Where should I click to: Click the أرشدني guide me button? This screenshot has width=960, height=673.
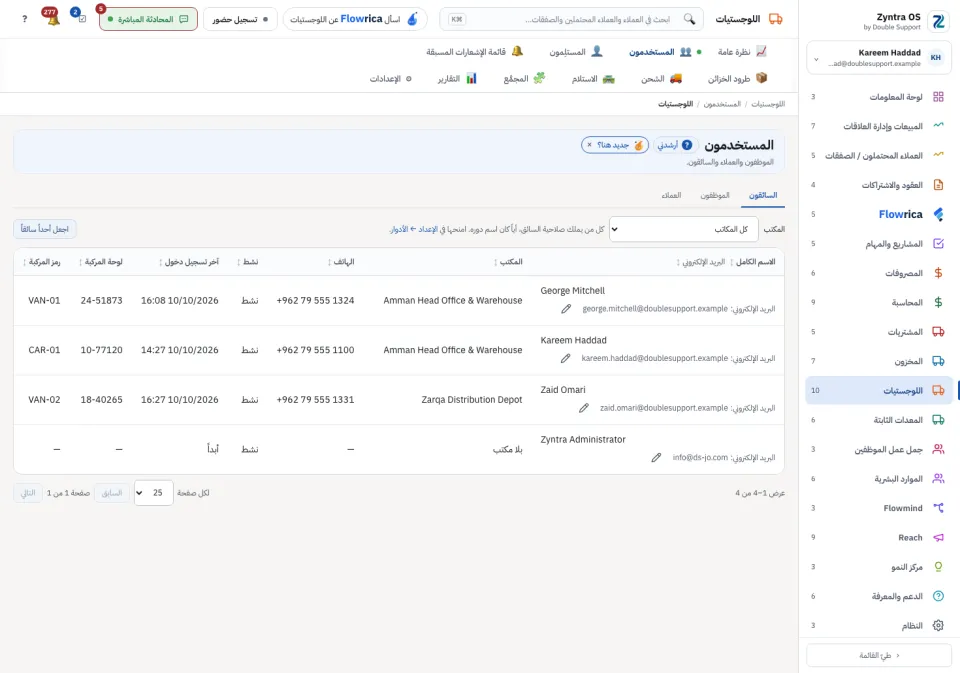point(675,145)
